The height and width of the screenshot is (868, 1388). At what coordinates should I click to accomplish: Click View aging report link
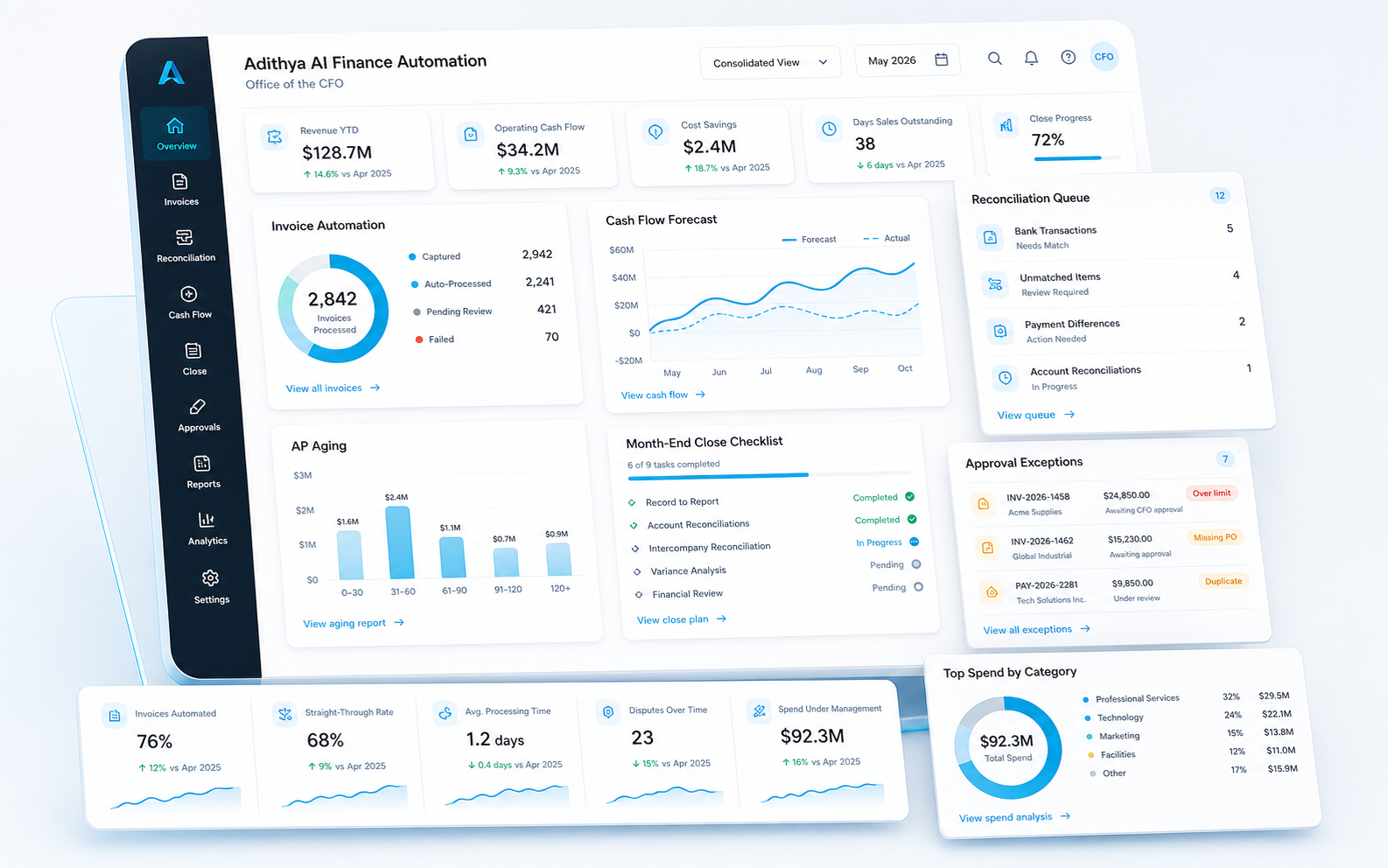[354, 623]
